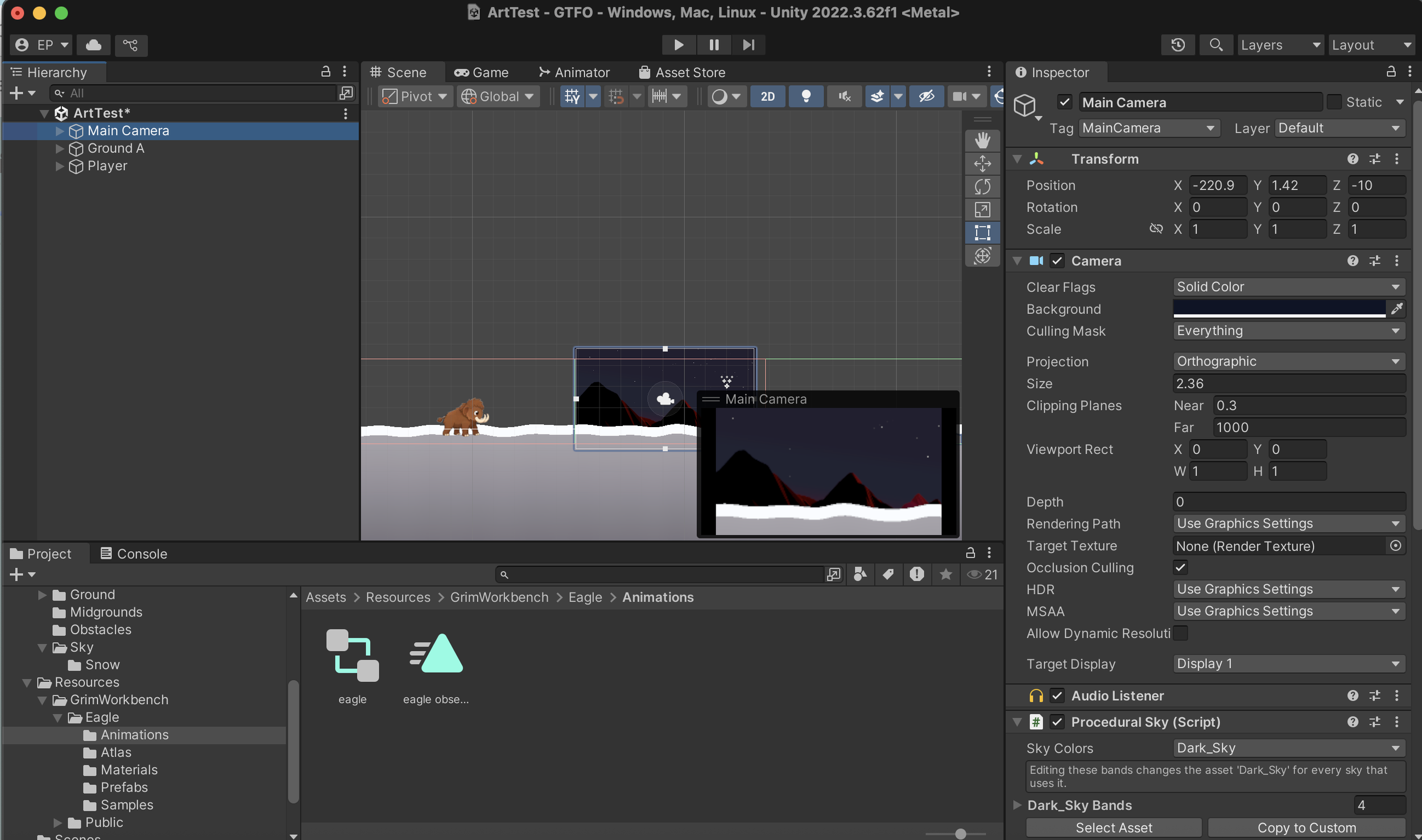This screenshot has width=1422, height=840.
Task: Click Copy to Custom button
Action: (x=1307, y=828)
